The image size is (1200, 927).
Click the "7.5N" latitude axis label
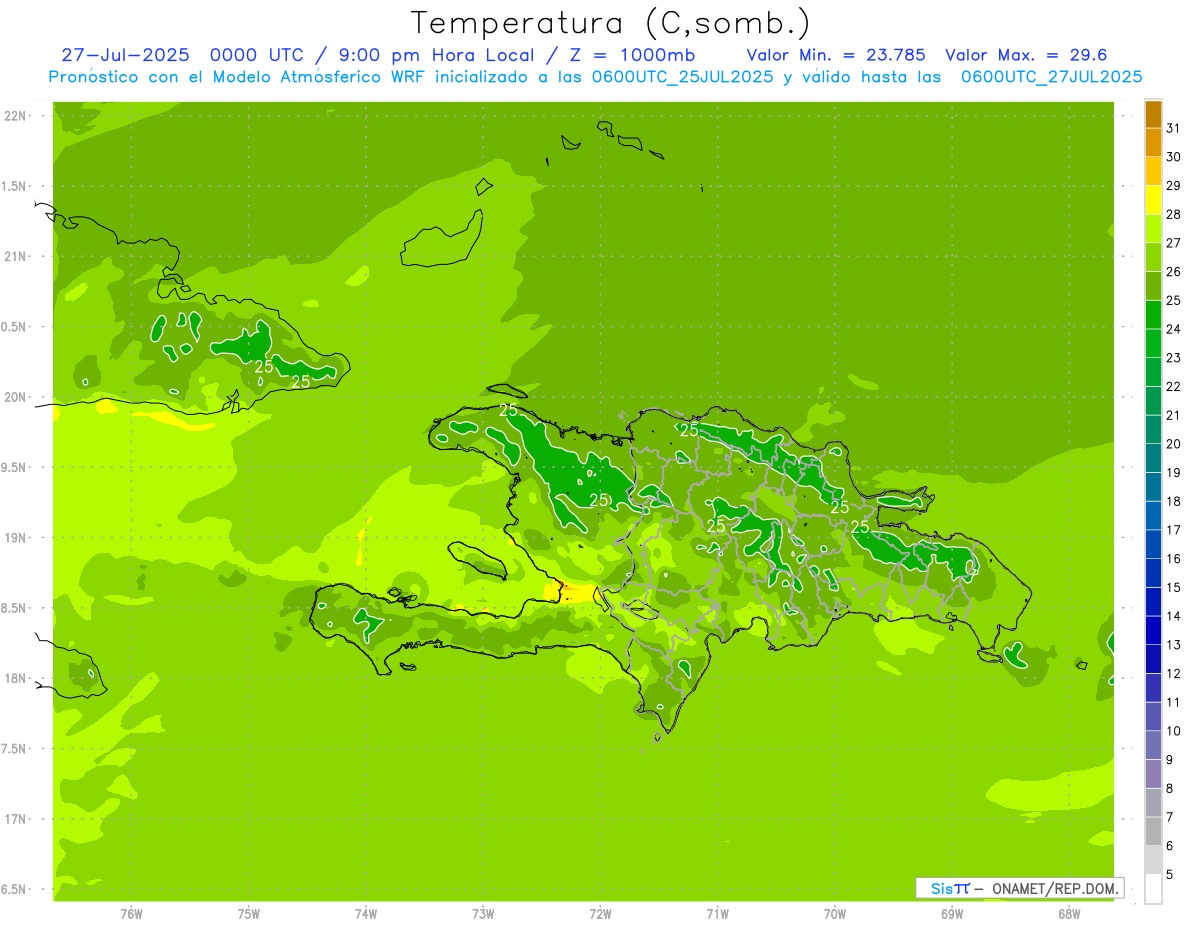15,749
